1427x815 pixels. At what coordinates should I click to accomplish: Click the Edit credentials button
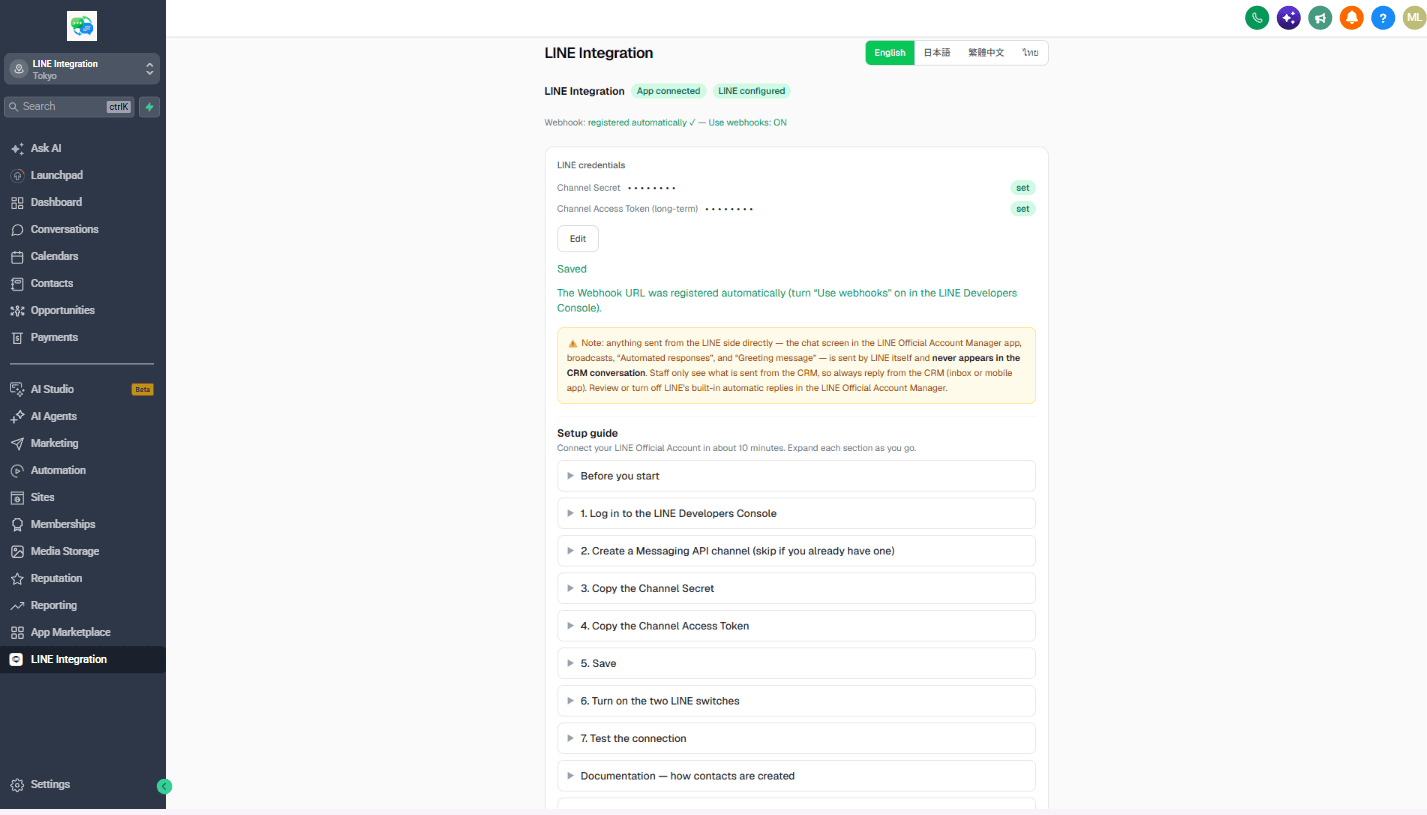[578, 239]
